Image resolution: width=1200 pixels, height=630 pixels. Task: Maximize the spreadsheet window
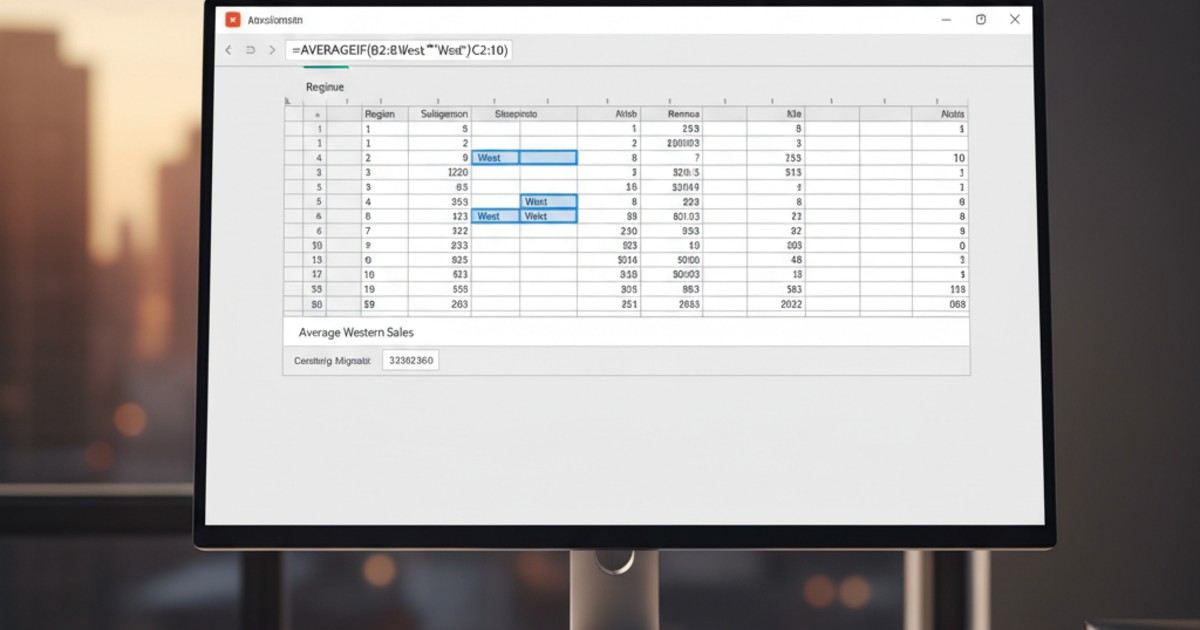pyautogui.click(x=981, y=19)
